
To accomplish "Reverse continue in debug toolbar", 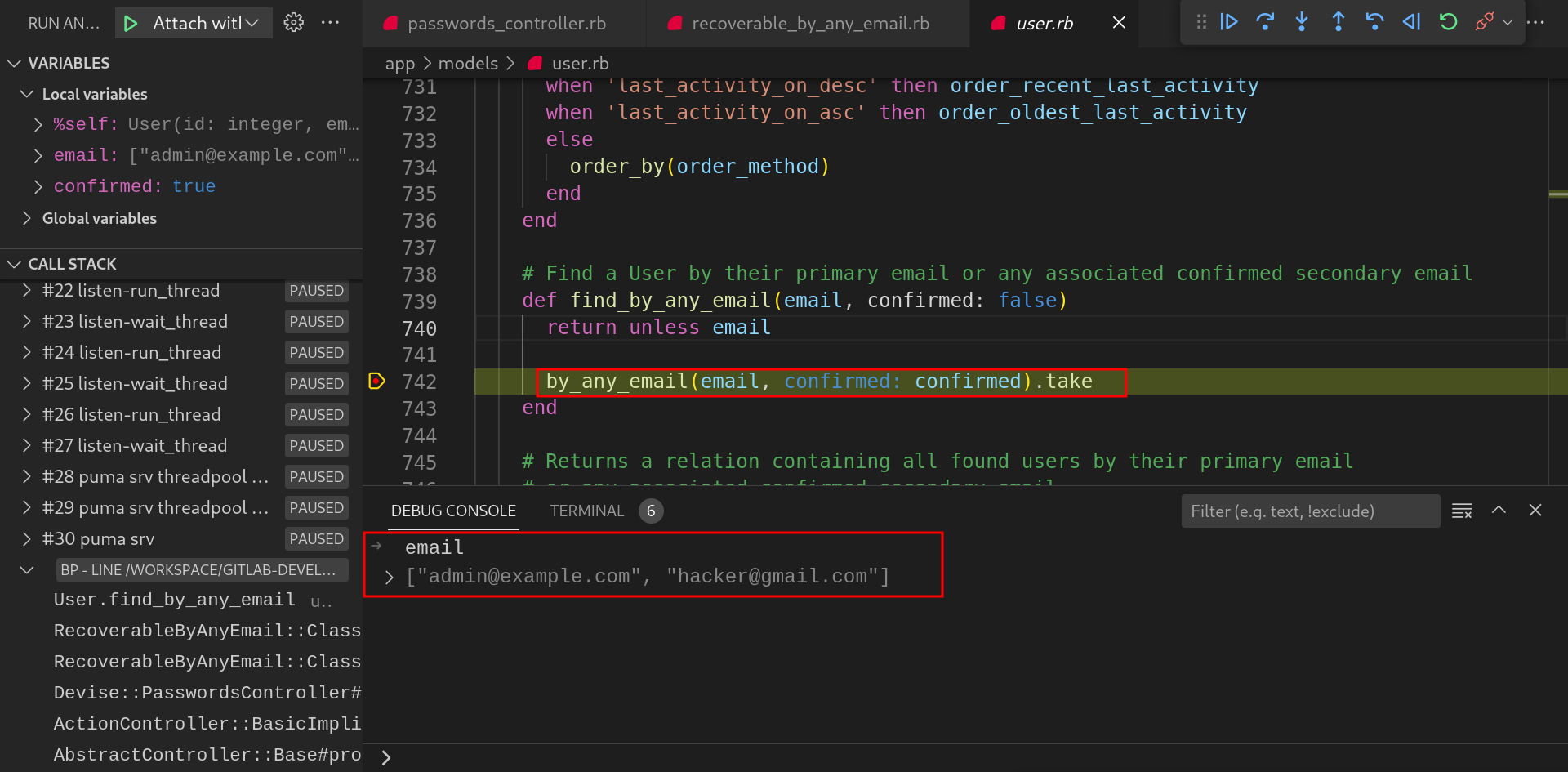I will (x=1411, y=22).
